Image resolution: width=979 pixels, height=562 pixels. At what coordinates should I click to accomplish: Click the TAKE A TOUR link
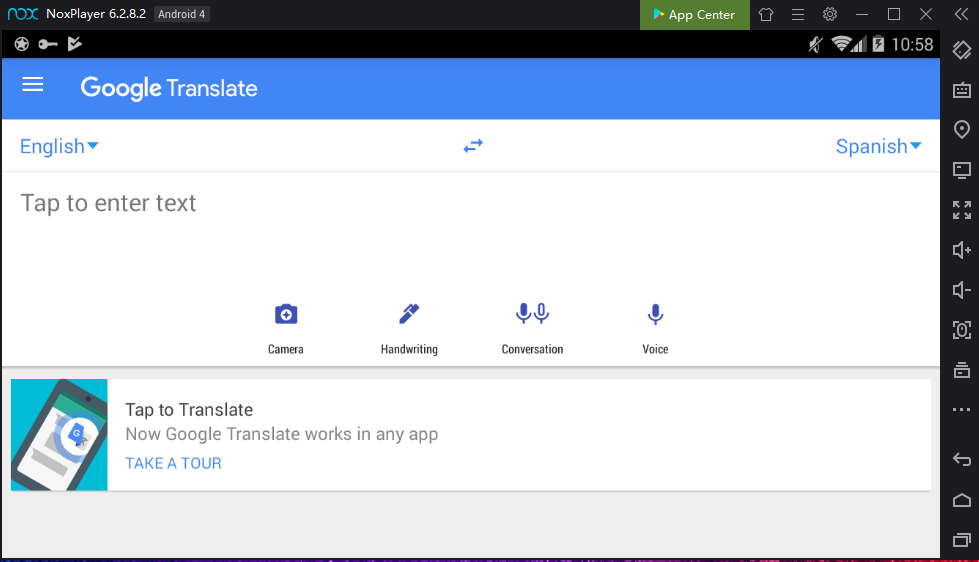174,463
